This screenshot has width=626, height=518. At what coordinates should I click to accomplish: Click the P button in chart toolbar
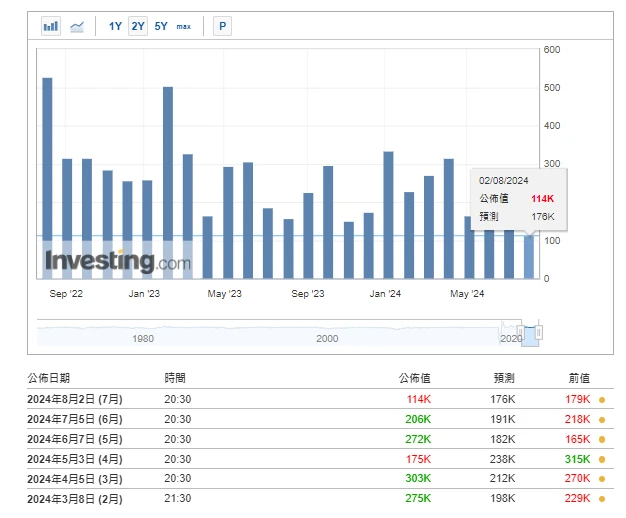pos(222,26)
